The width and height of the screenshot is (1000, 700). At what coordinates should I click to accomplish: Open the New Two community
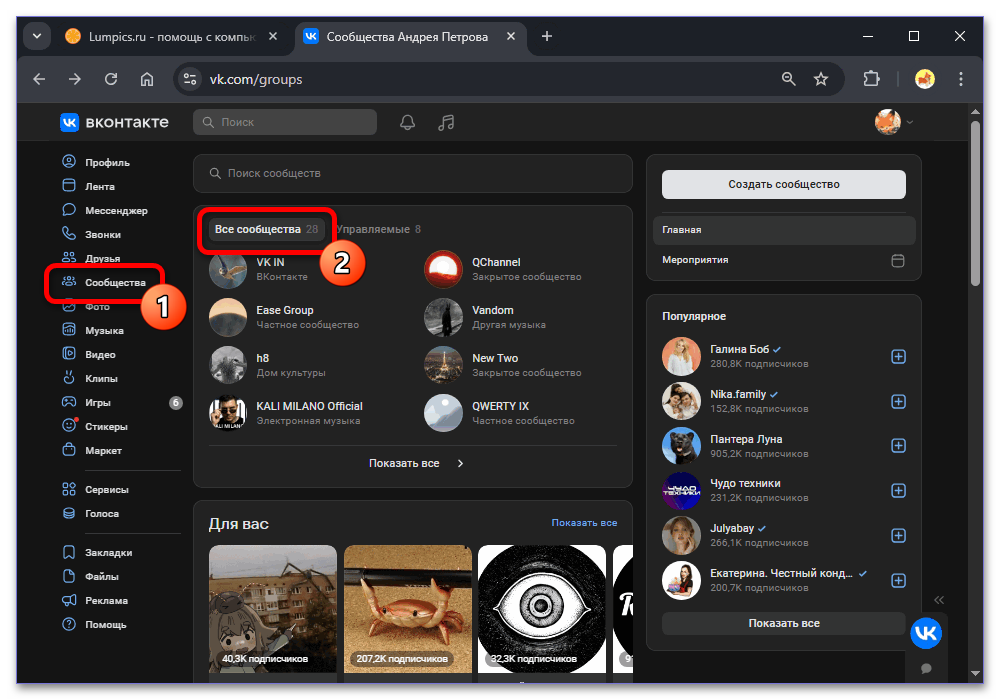[x=495, y=358]
